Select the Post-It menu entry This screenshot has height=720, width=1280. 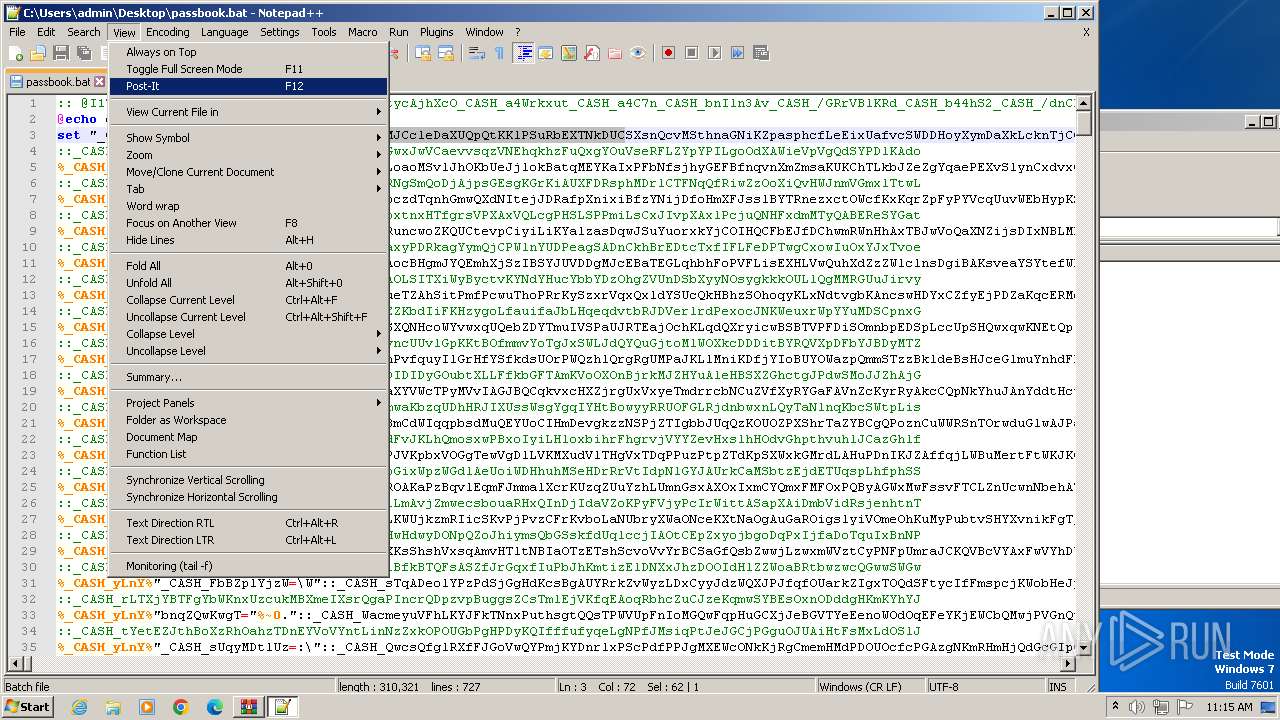143,86
